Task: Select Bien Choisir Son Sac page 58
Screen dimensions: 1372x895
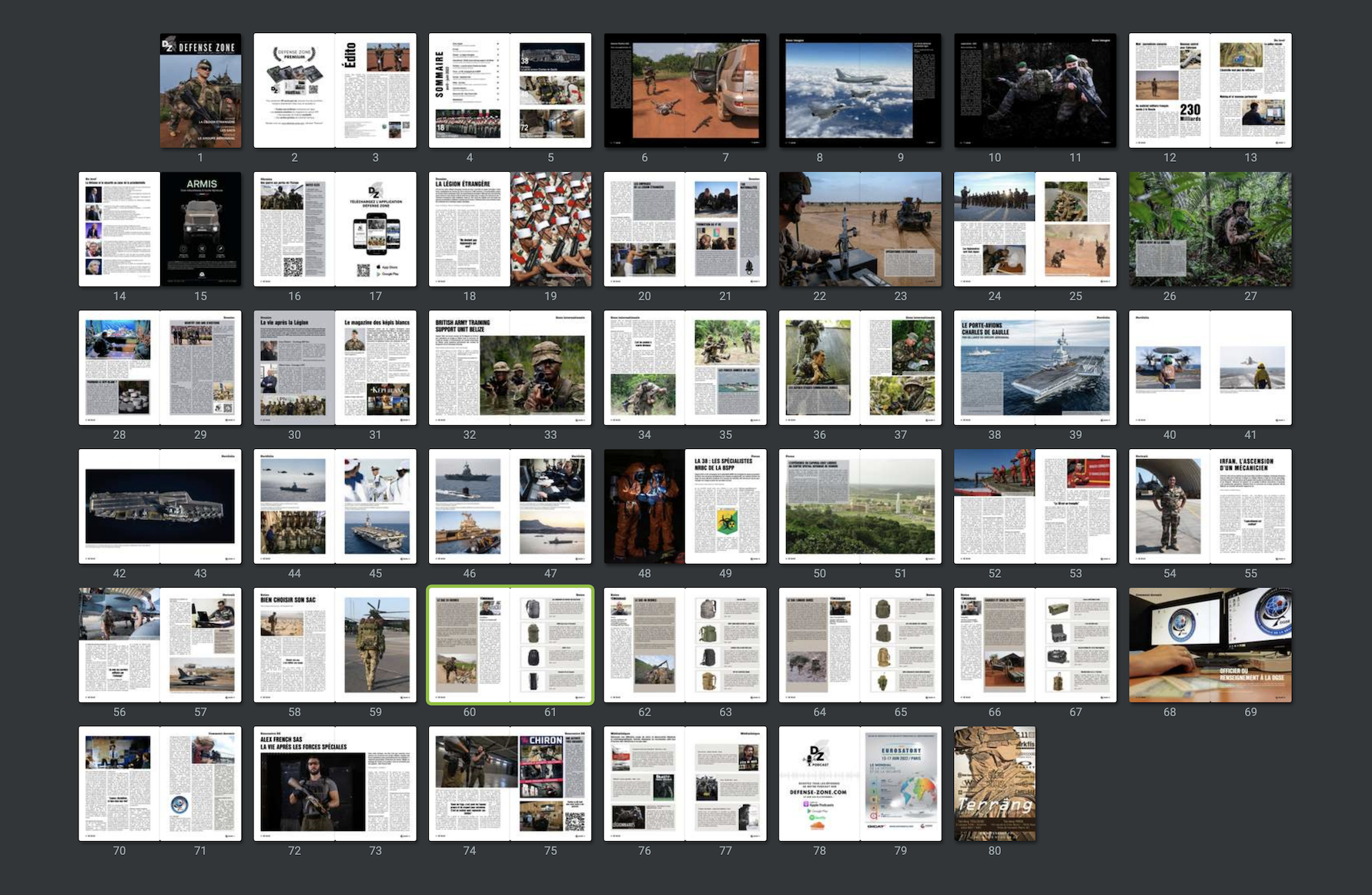Action: click(294, 645)
